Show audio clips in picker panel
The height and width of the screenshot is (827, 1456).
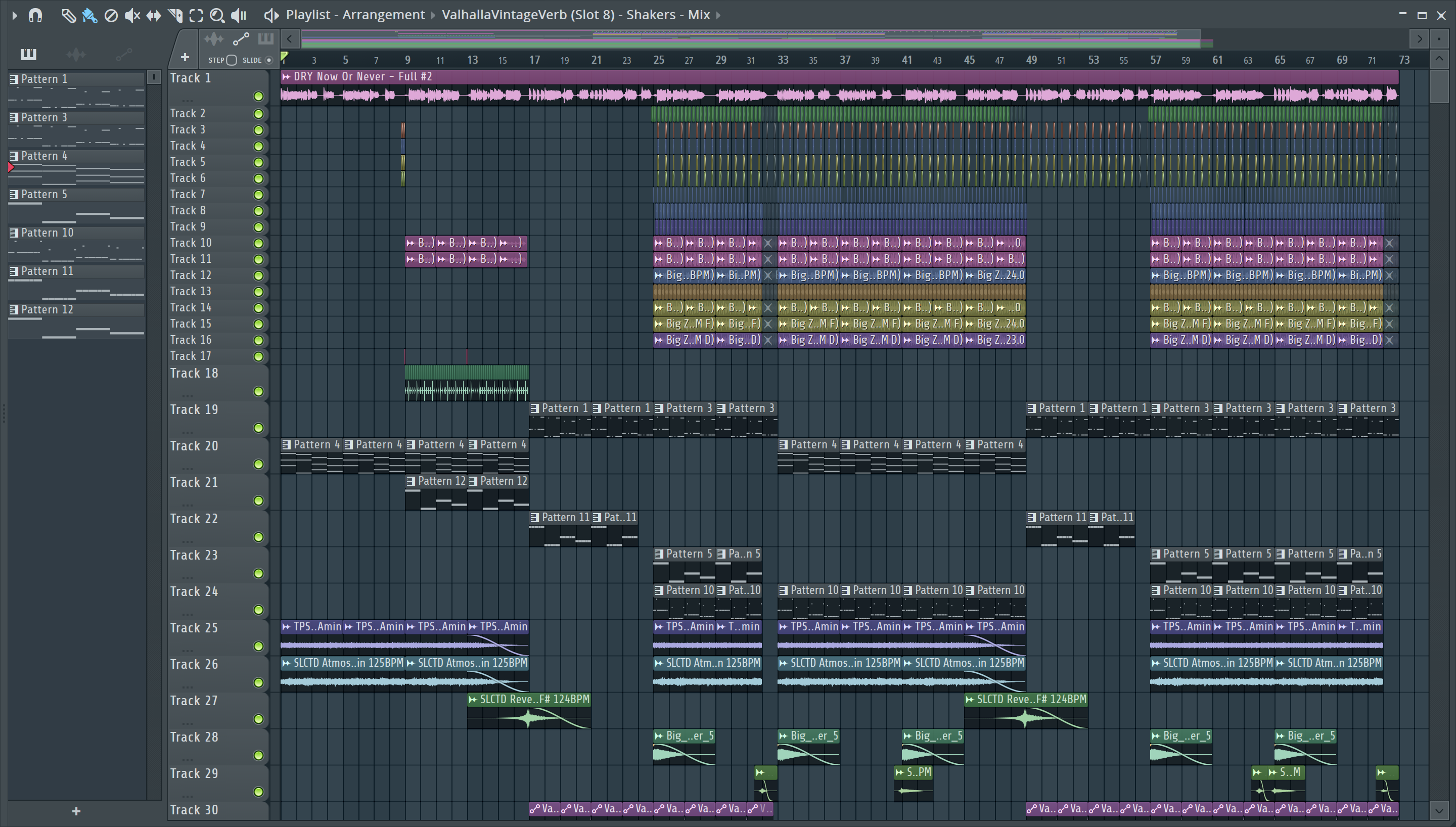tap(76, 55)
